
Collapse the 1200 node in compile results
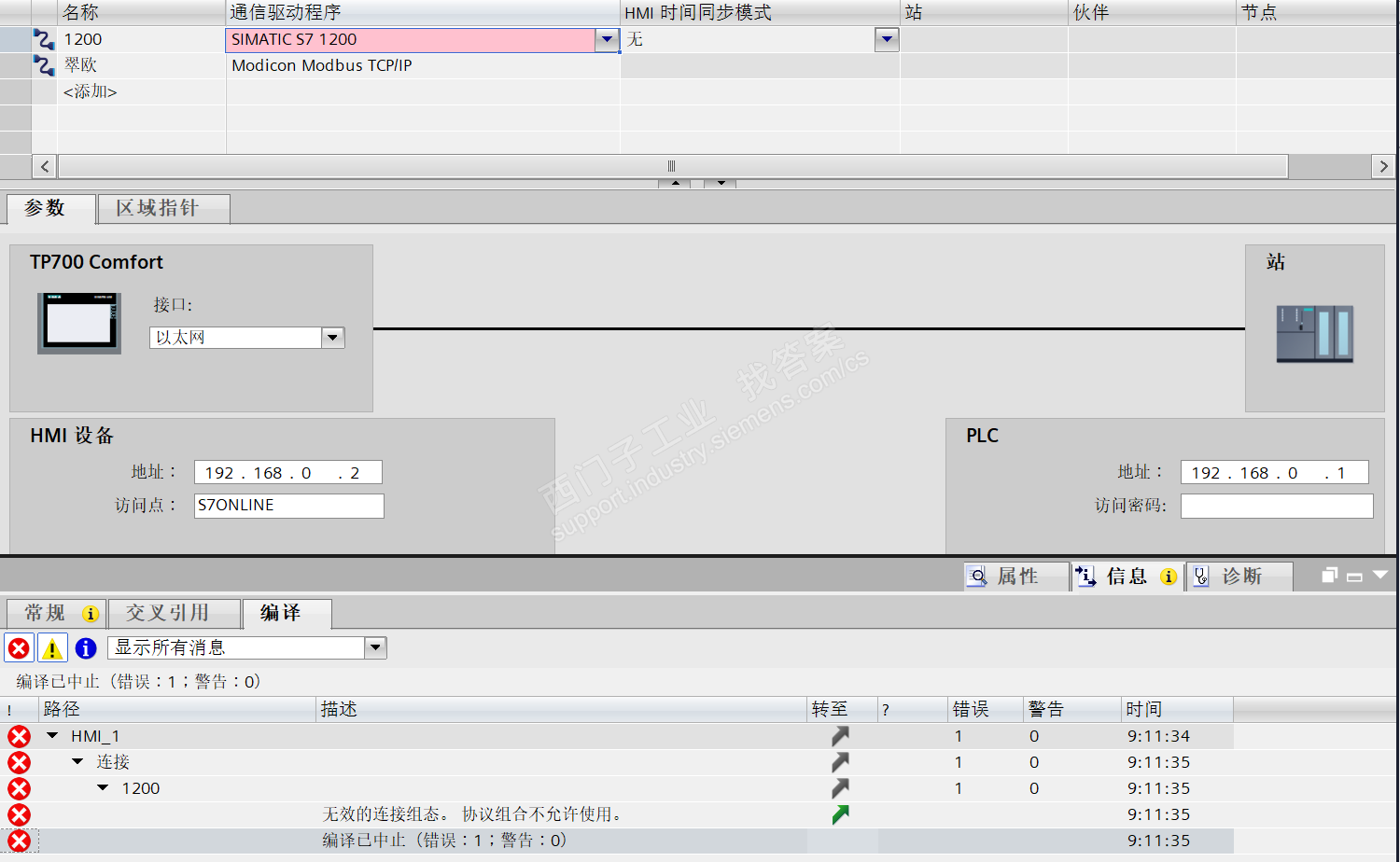point(103,788)
